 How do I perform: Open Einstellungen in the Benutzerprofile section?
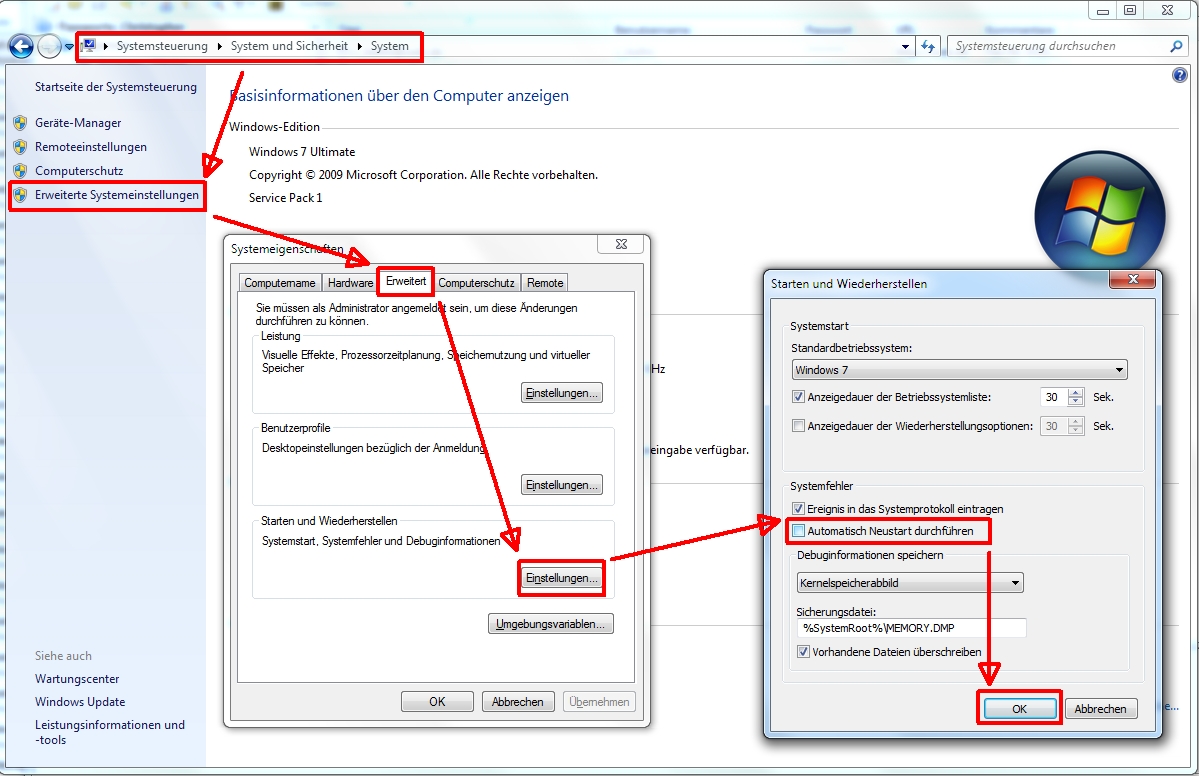pos(562,485)
